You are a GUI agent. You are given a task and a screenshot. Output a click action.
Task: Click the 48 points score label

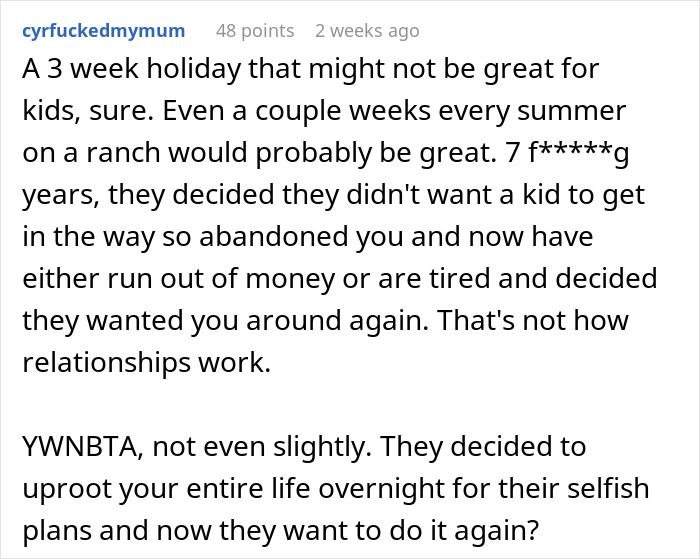click(x=255, y=31)
